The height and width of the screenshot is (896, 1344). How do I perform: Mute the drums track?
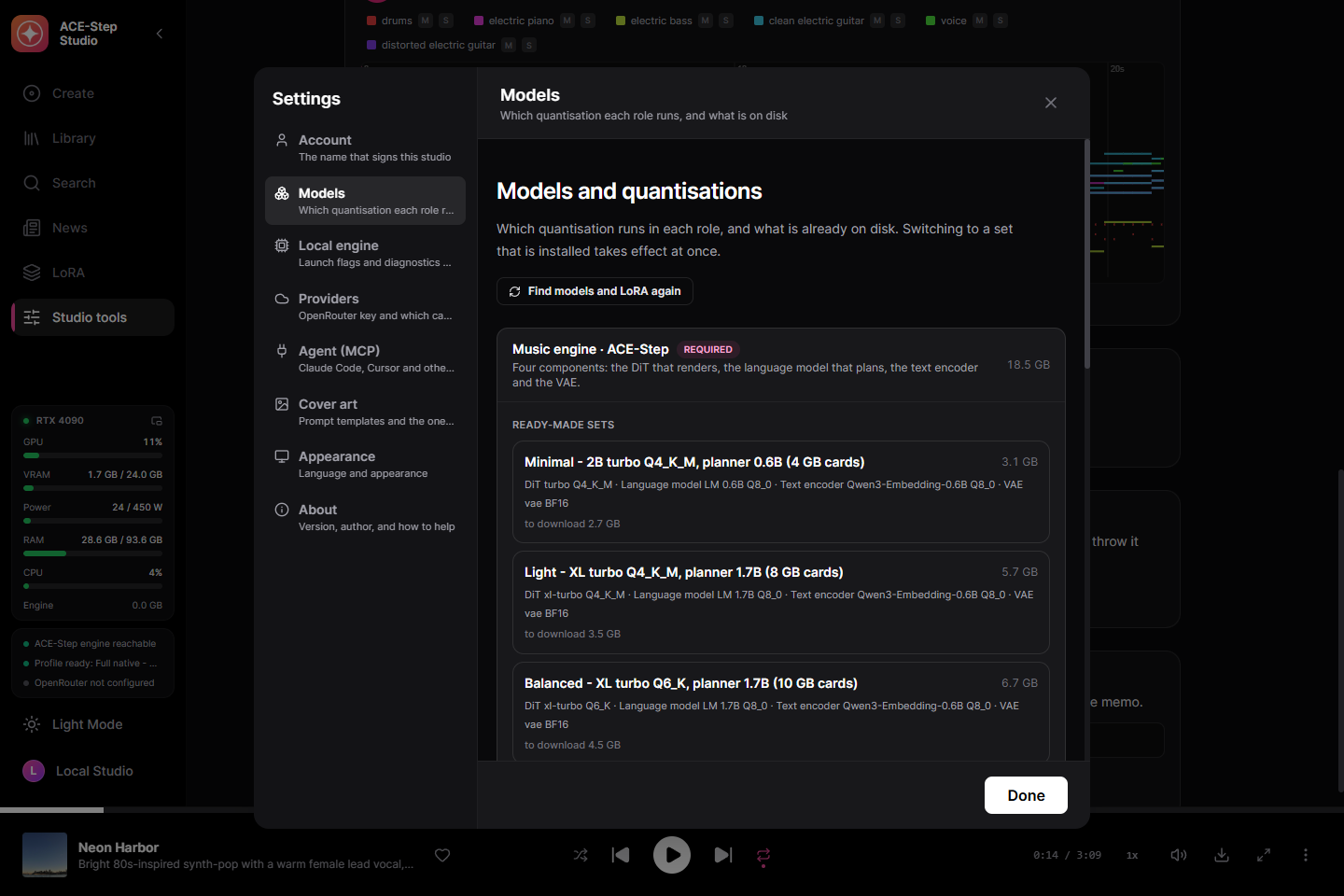(426, 21)
